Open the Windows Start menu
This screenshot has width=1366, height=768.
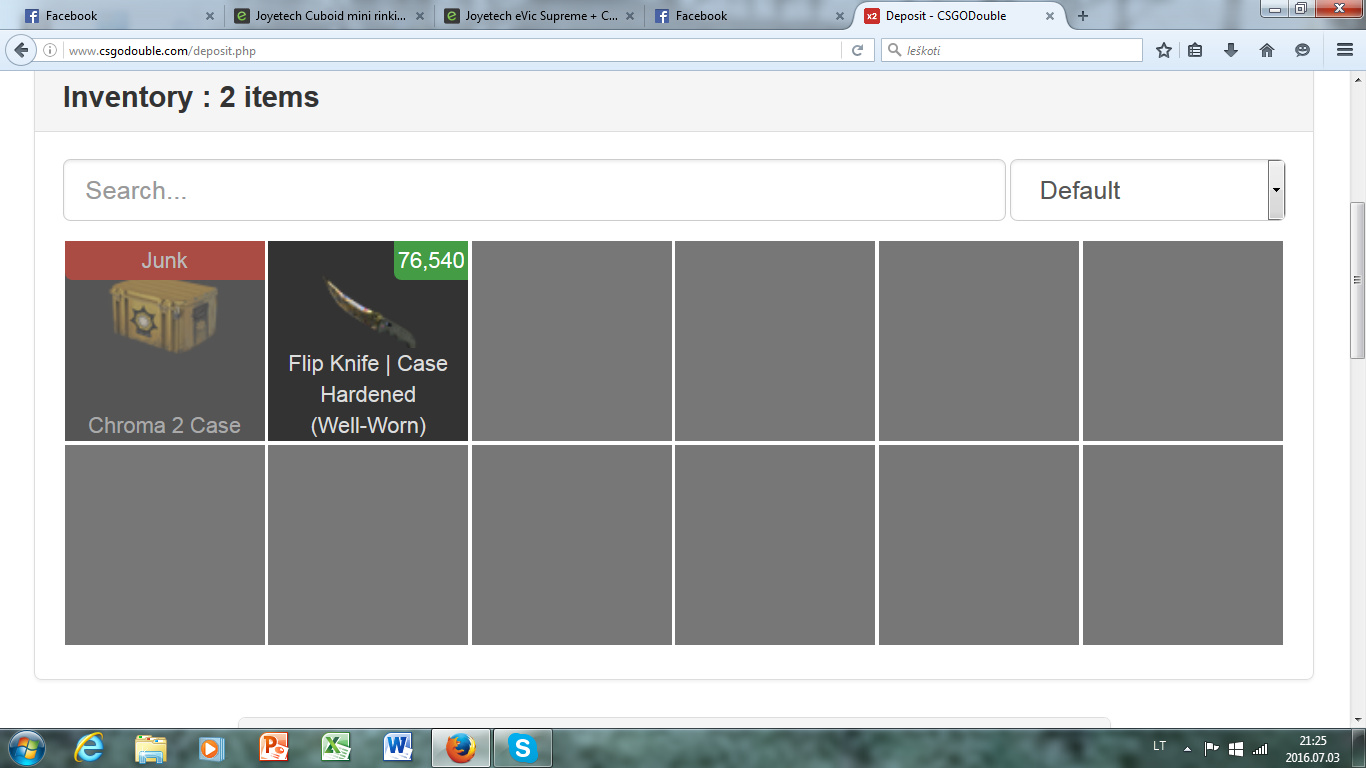[25, 748]
